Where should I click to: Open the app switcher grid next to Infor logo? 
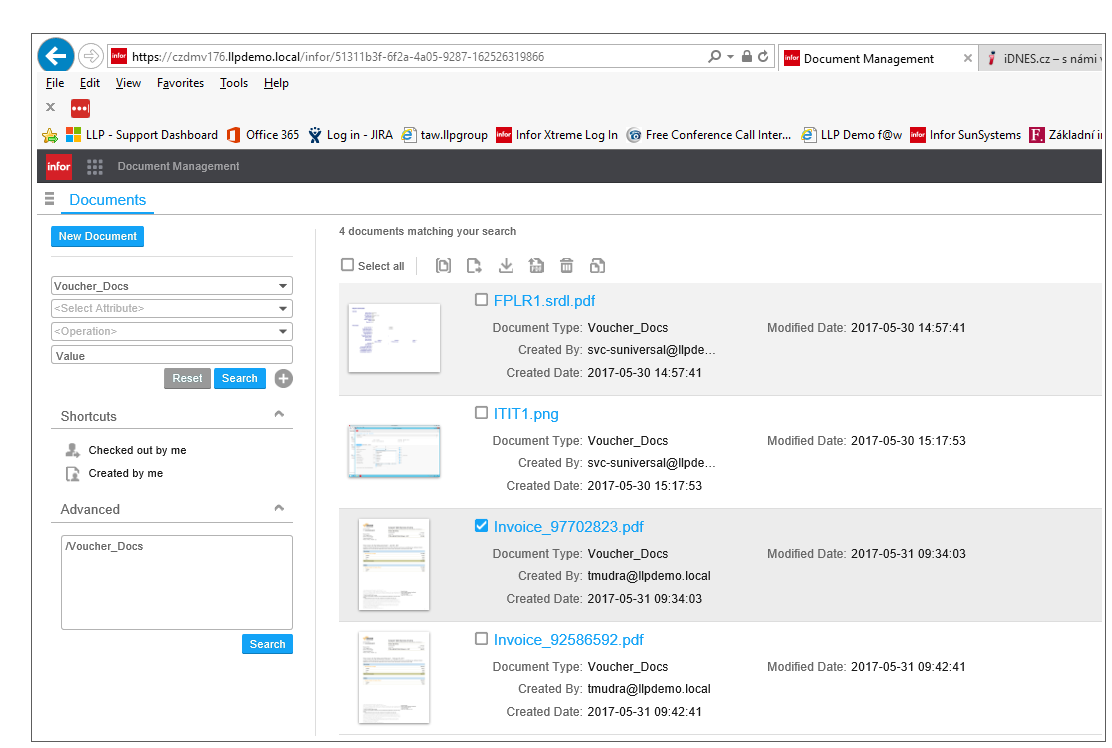coord(94,166)
